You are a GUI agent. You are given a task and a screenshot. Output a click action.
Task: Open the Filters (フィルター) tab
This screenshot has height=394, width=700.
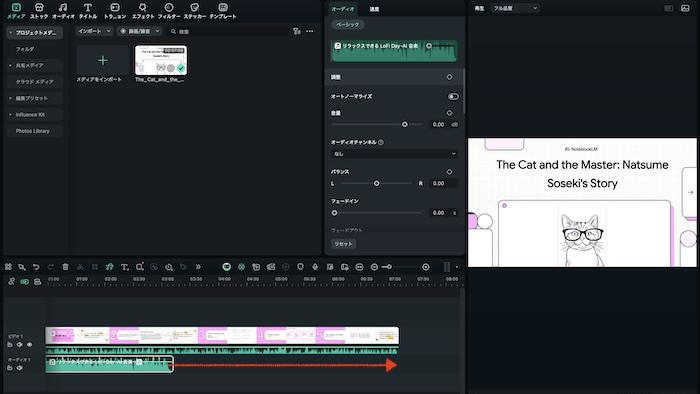click(x=169, y=11)
